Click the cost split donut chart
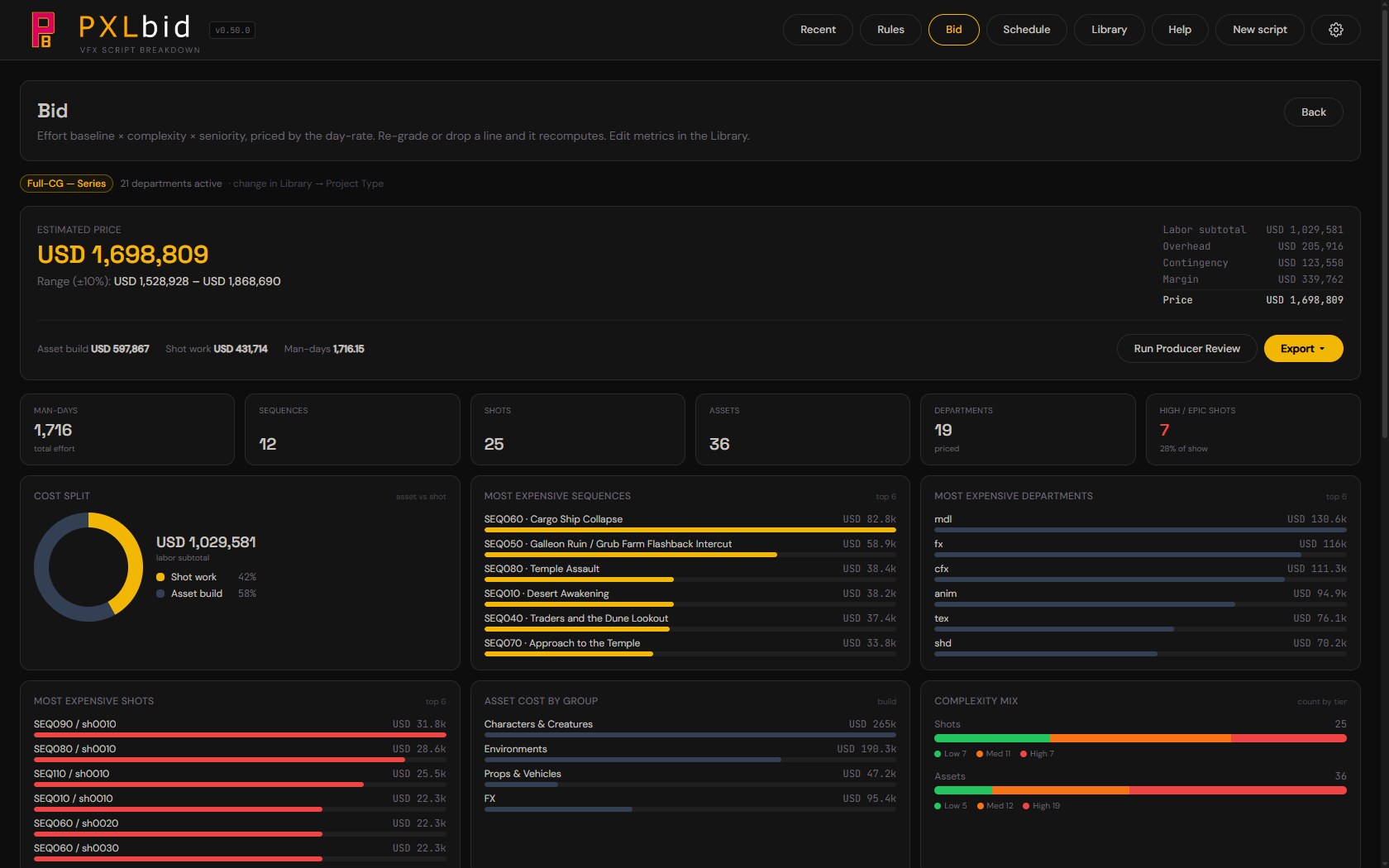The height and width of the screenshot is (868, 1389). point(88,567)
